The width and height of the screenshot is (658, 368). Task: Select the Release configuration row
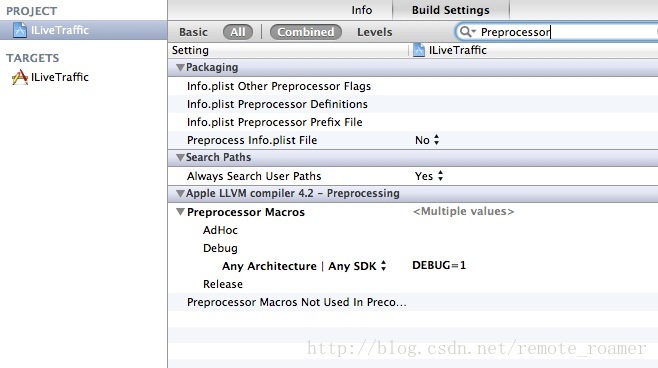[x=413, y=284]
